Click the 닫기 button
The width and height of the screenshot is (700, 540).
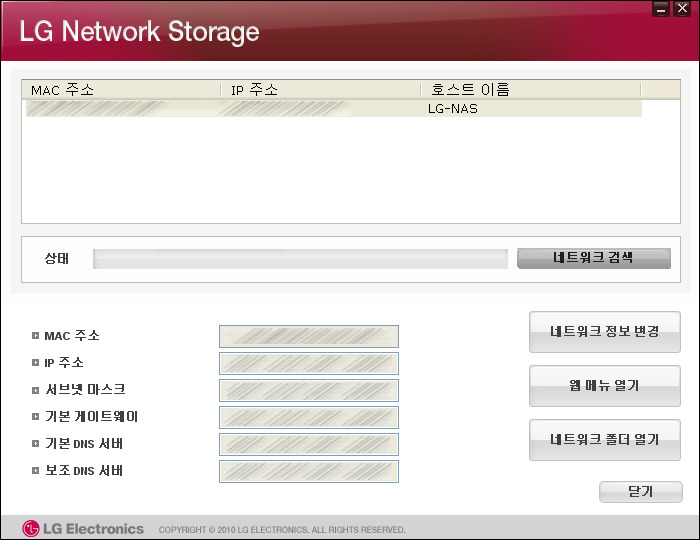click(641, 492)
